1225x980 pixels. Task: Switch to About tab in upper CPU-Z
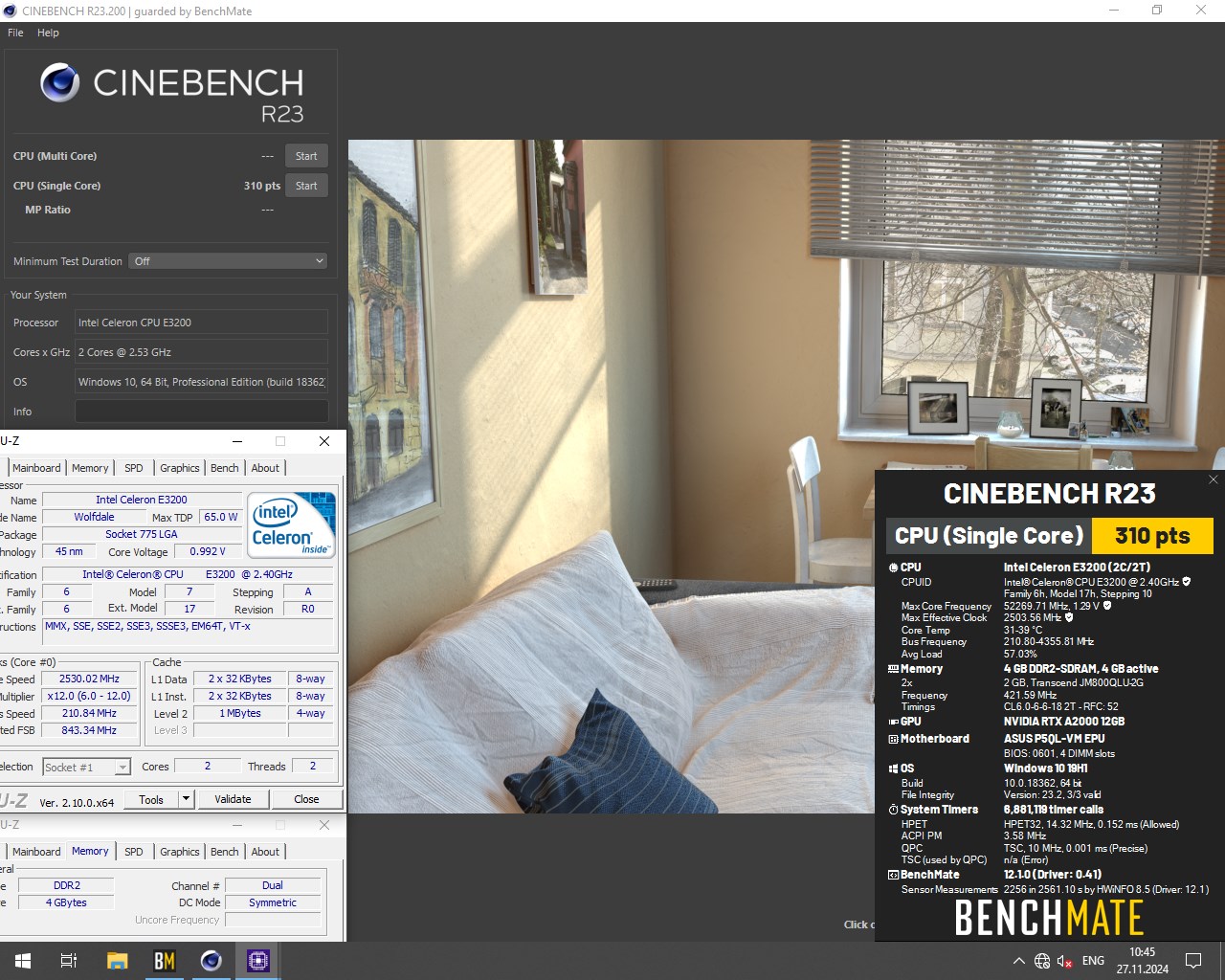coord(266,468)
